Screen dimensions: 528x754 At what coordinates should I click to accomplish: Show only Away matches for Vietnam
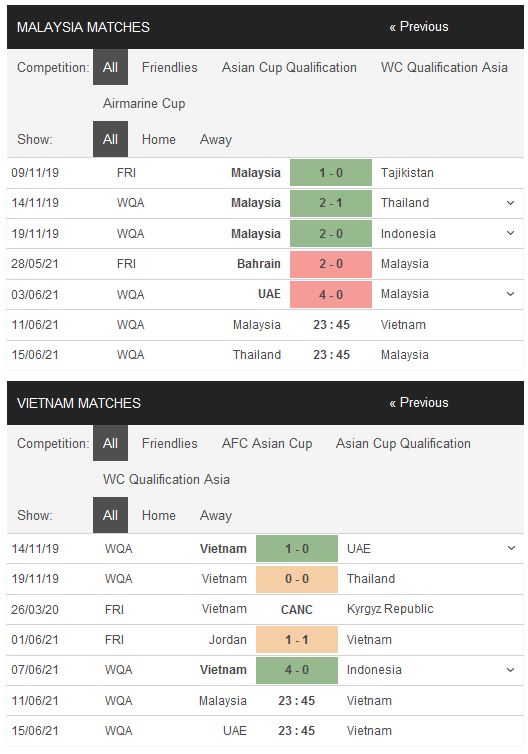pyautogui.click(x=216, y=515)
